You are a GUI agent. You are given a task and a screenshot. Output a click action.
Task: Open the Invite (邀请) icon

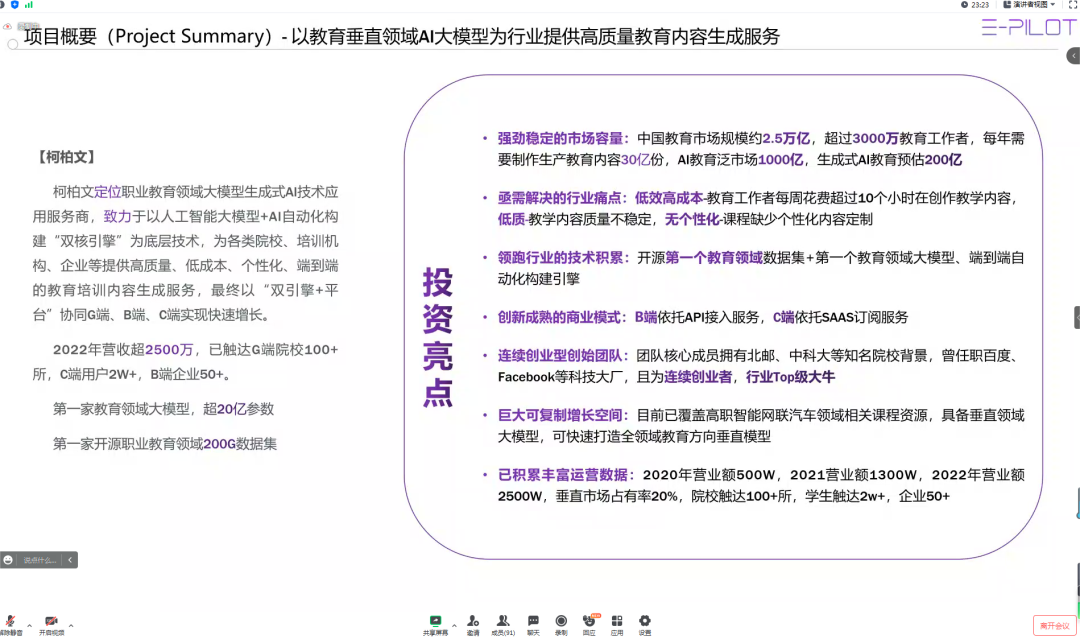tap(473, 621)
